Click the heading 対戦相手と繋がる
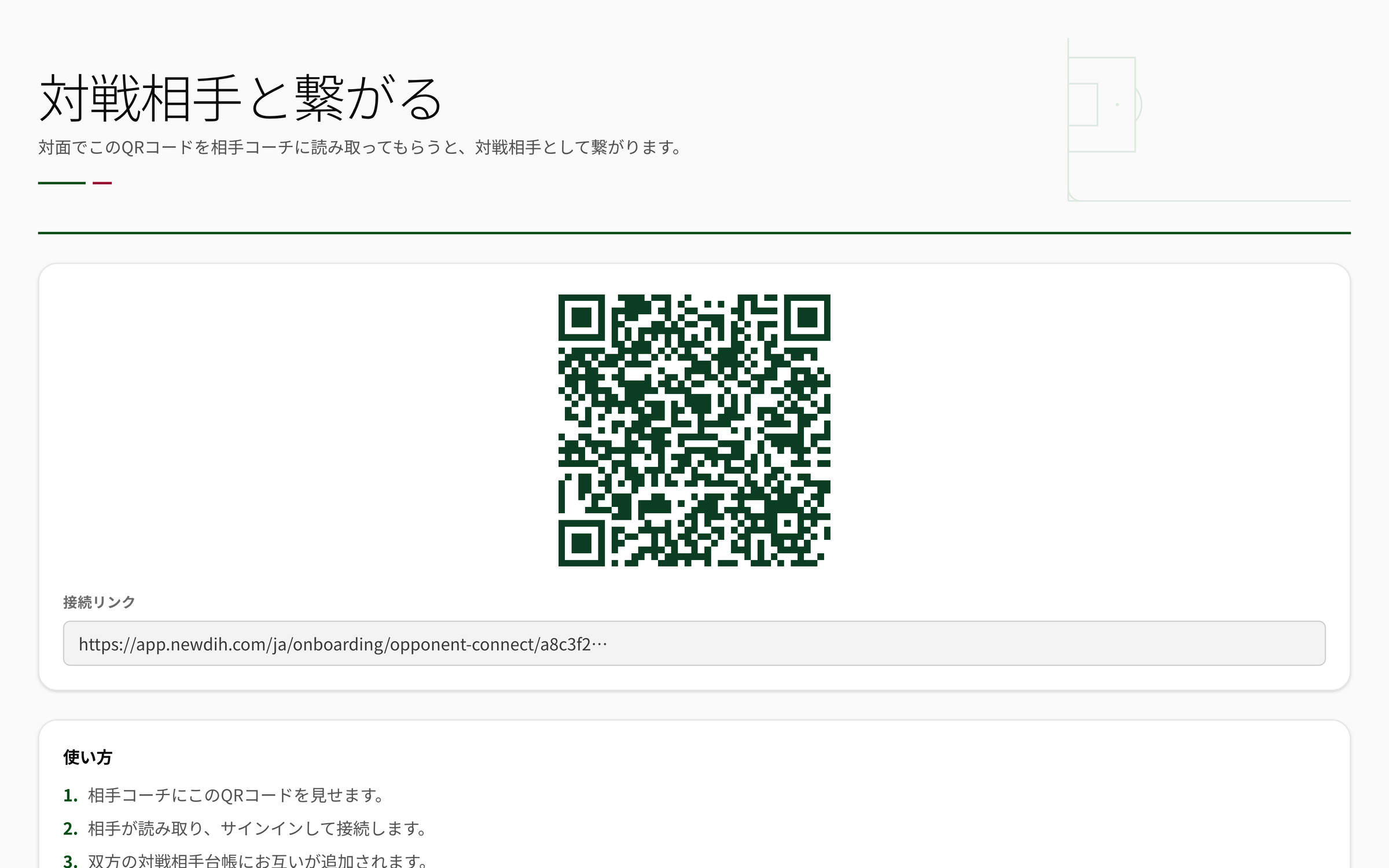The width and height of the screenshot is (1389, 868). click(x=241, y=98)
